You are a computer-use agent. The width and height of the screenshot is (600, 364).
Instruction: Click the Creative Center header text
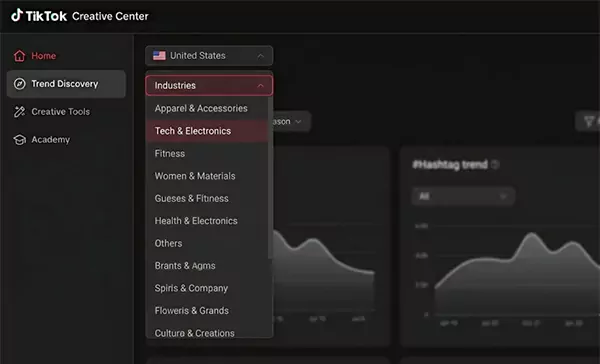tap(110, 16)
